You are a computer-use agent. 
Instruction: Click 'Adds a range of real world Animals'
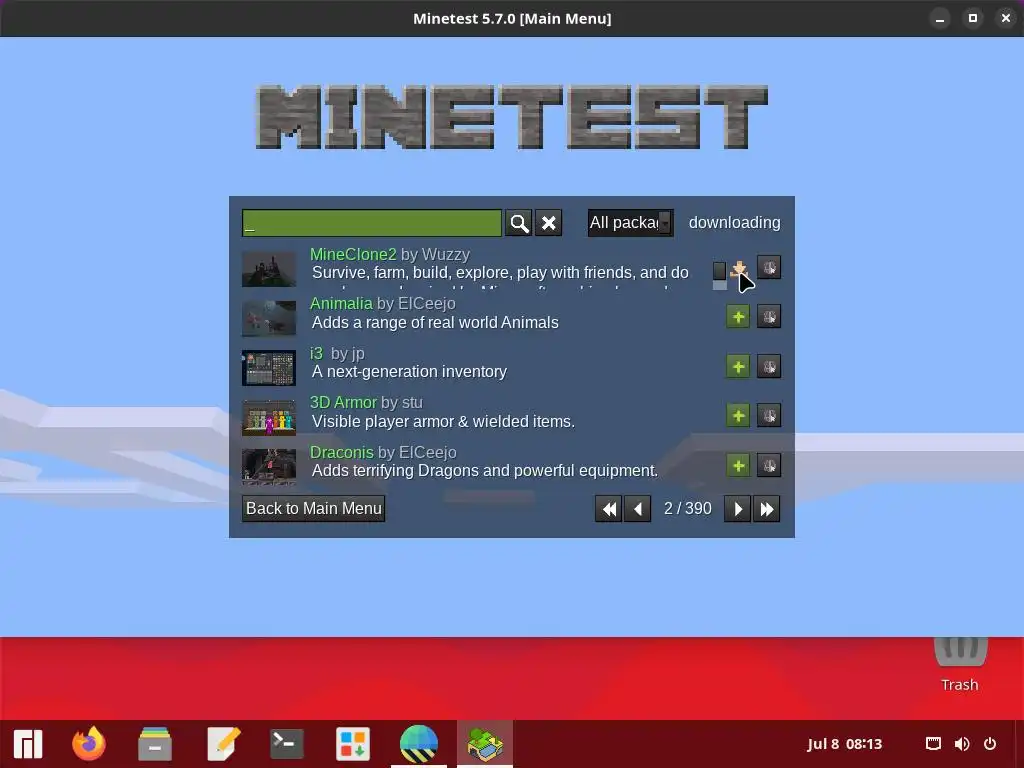coord(435,323)
